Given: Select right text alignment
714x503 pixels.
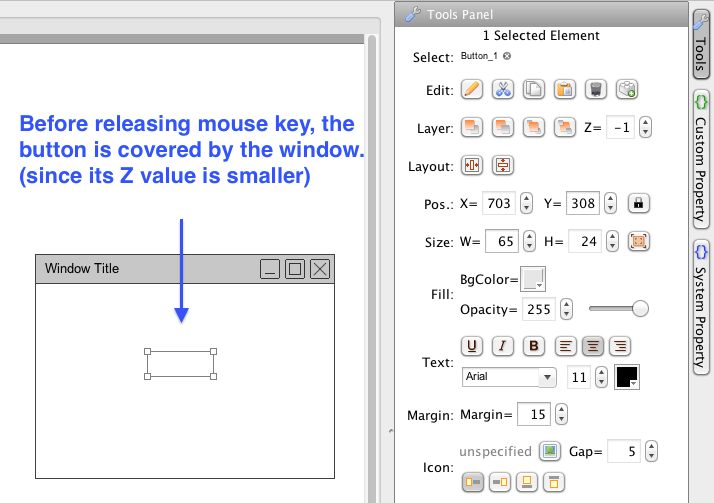Looking at the screenshot, I should tap(620, 346).
